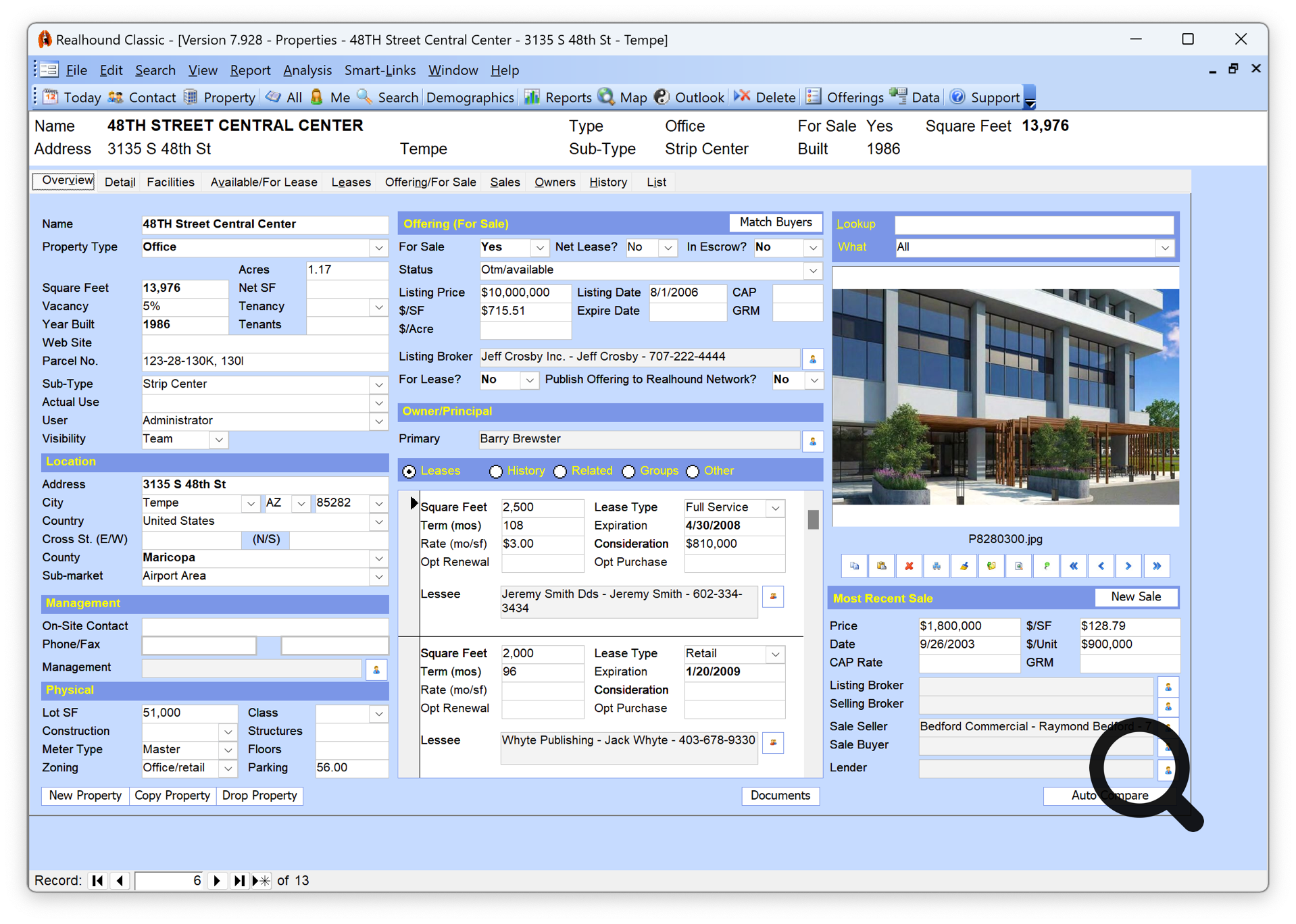The height and width of the screenshot is (924, 1296).
Task: Switch to the Owners tab
Action: [x=555, y=182]
